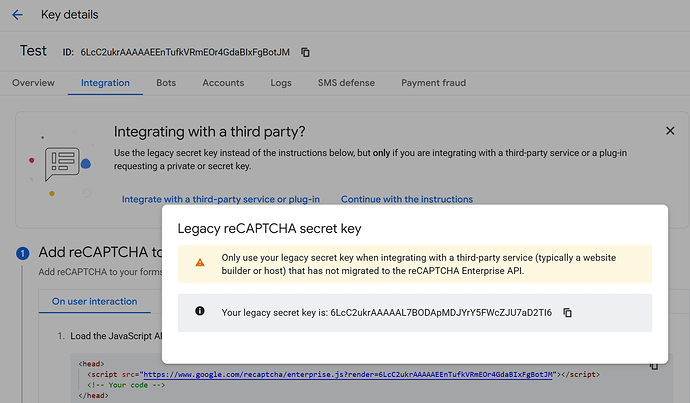
Task: Click the legacy secret key value text
Action: click(x=441, y=313)
